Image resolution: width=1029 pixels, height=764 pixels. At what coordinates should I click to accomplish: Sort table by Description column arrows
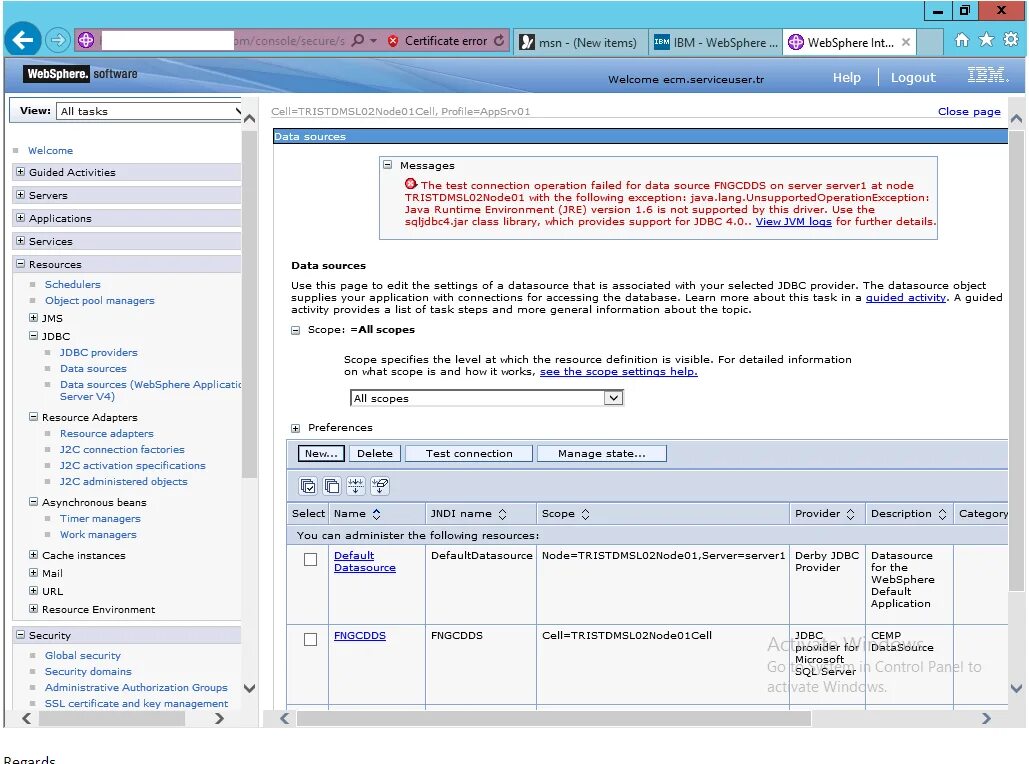[x=942, y=514]
